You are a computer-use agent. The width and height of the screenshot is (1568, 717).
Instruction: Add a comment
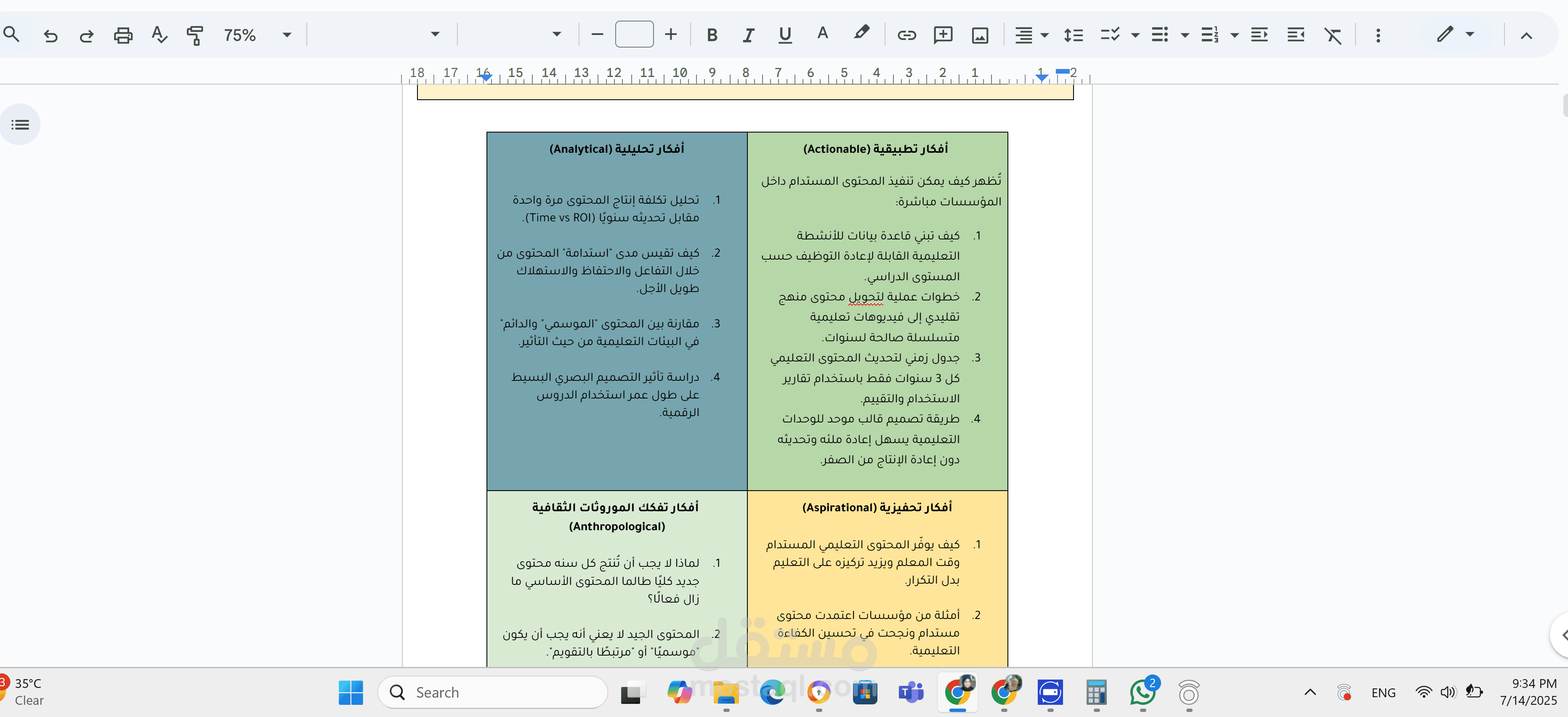click(943, 35)
